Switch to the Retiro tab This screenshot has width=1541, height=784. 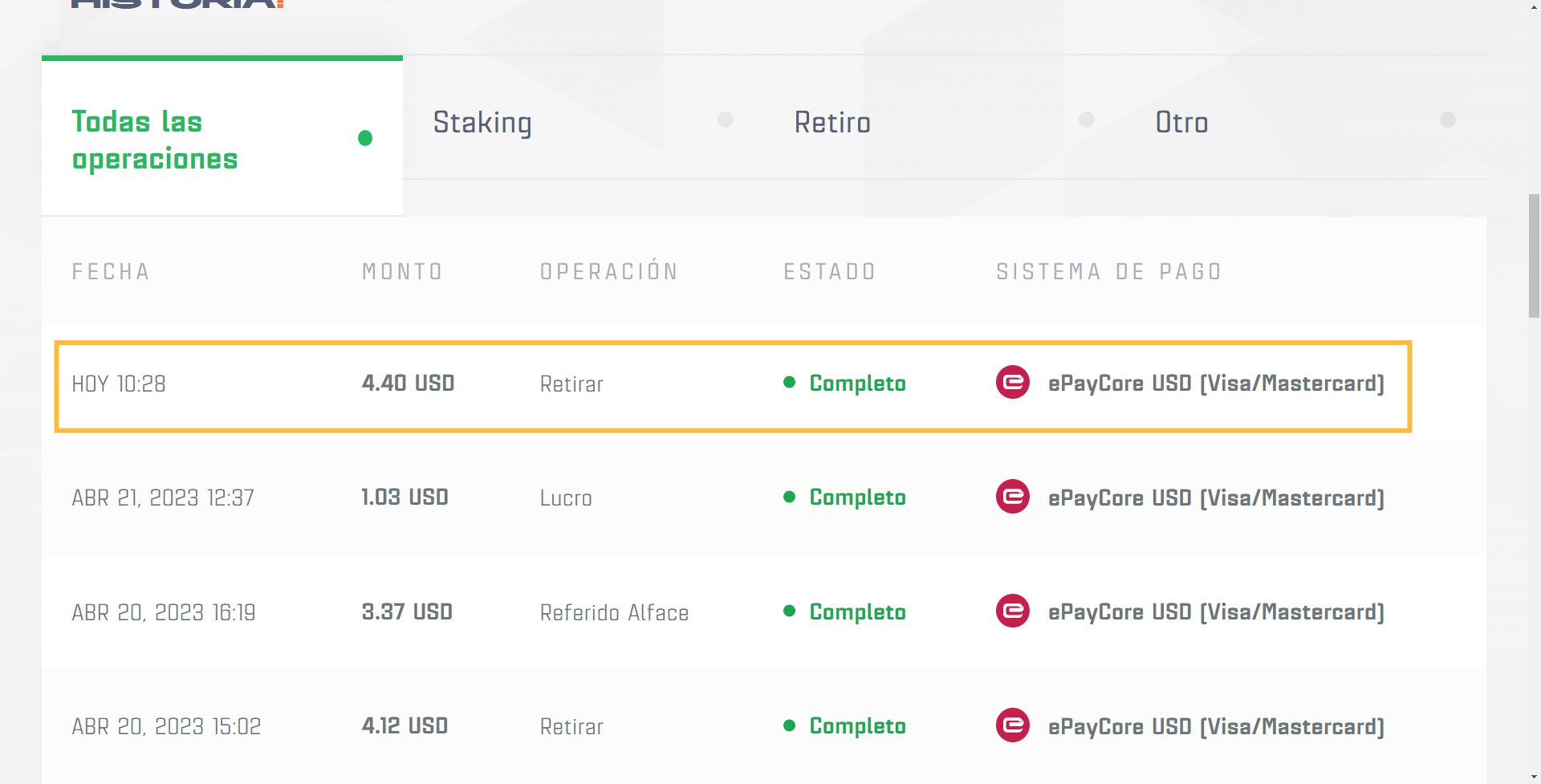pos(832,122)
